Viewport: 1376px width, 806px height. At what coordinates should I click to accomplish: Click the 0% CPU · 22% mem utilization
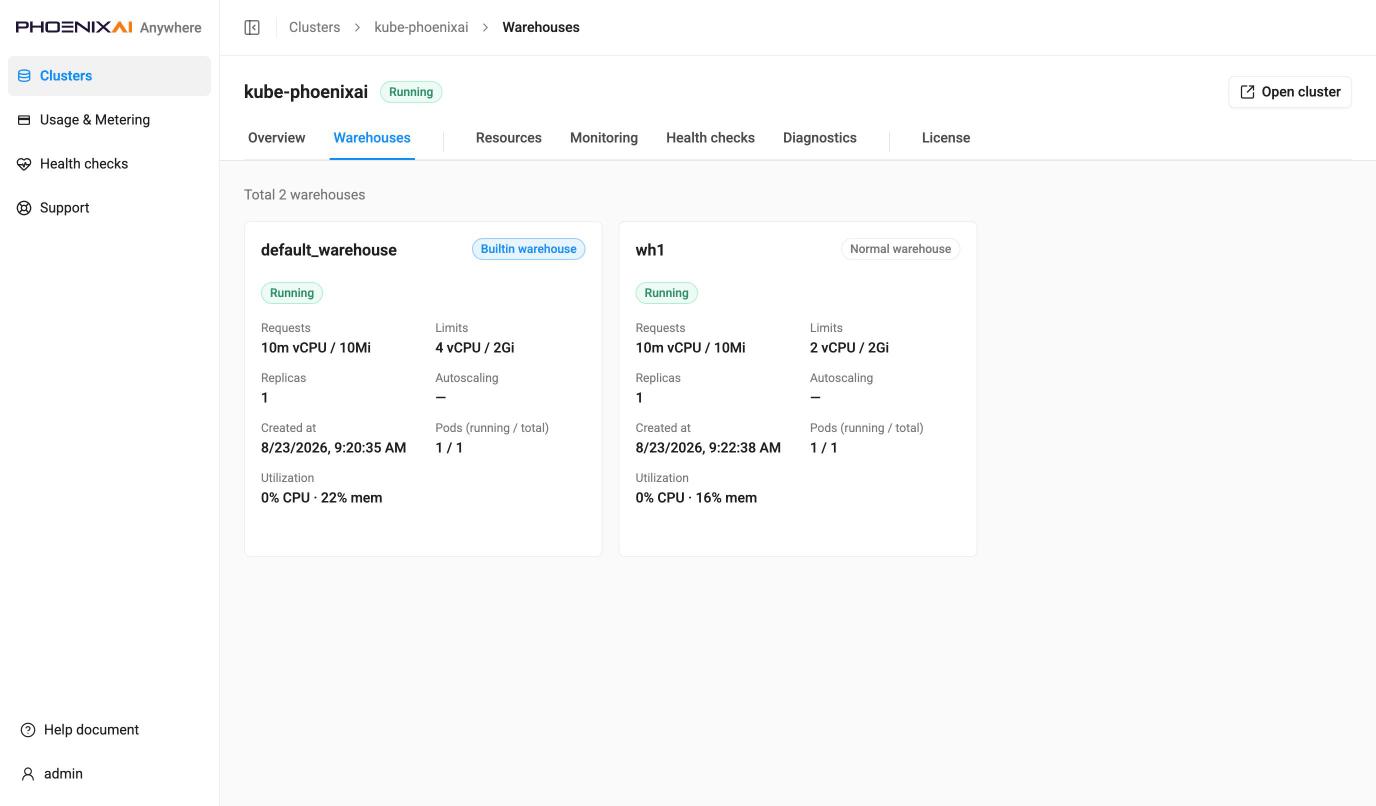(x=322, y=498)
